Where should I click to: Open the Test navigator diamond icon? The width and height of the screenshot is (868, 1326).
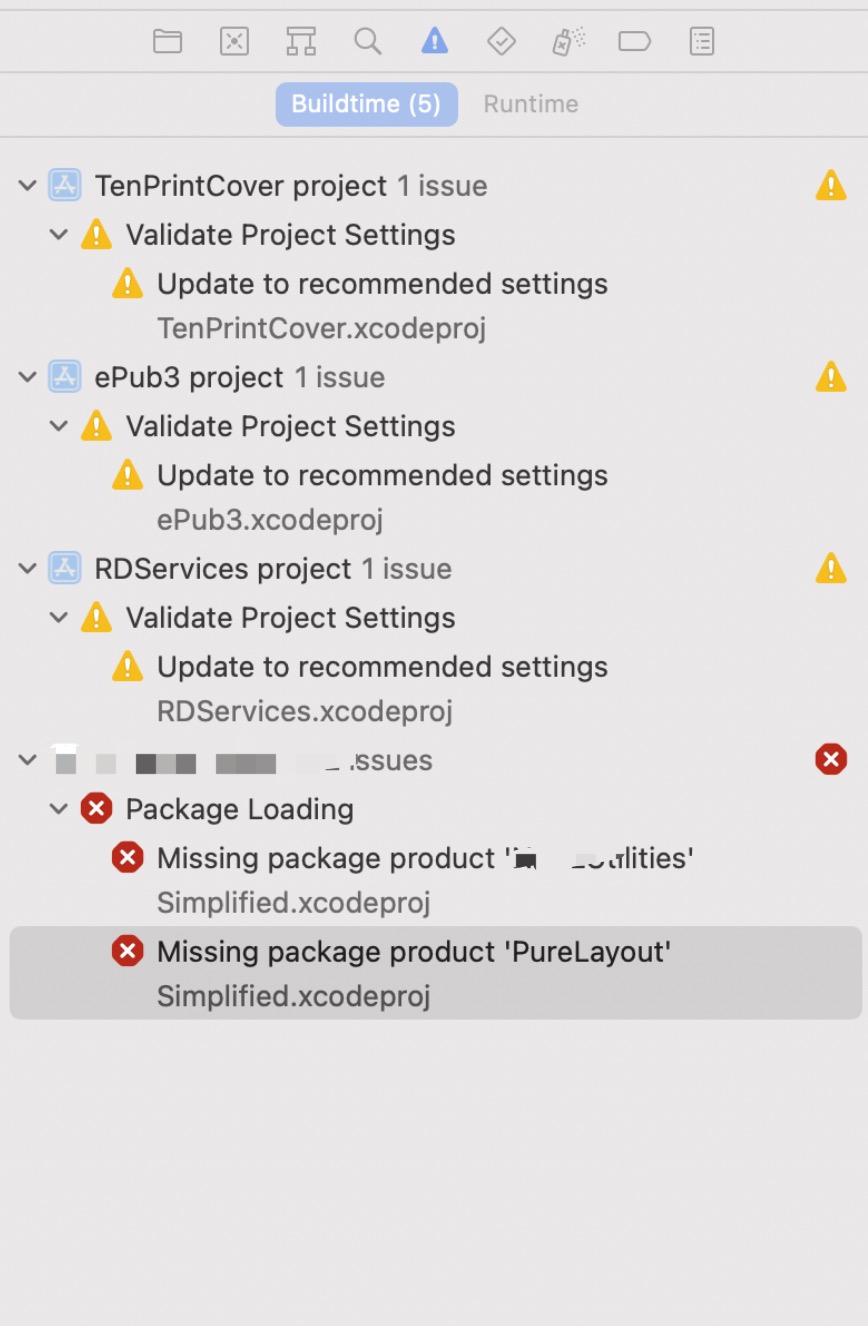click(501, 41)
